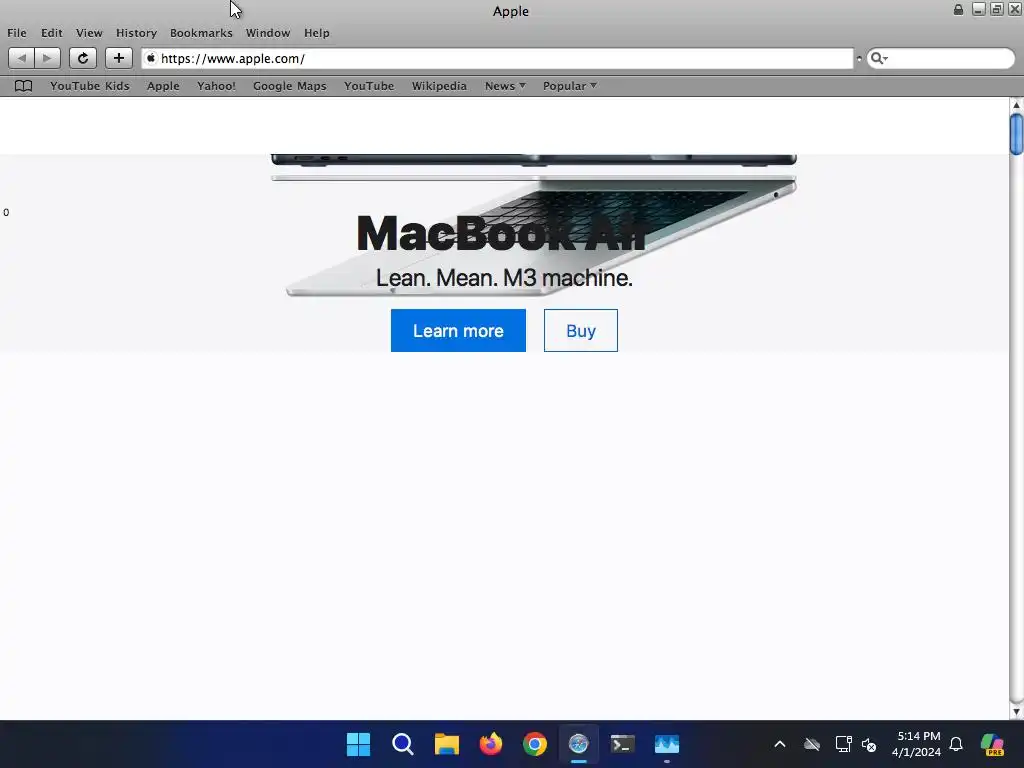Open the network display tray icon
The height and width of the screenshot is (768, 1024).
[x=843, y=744]
